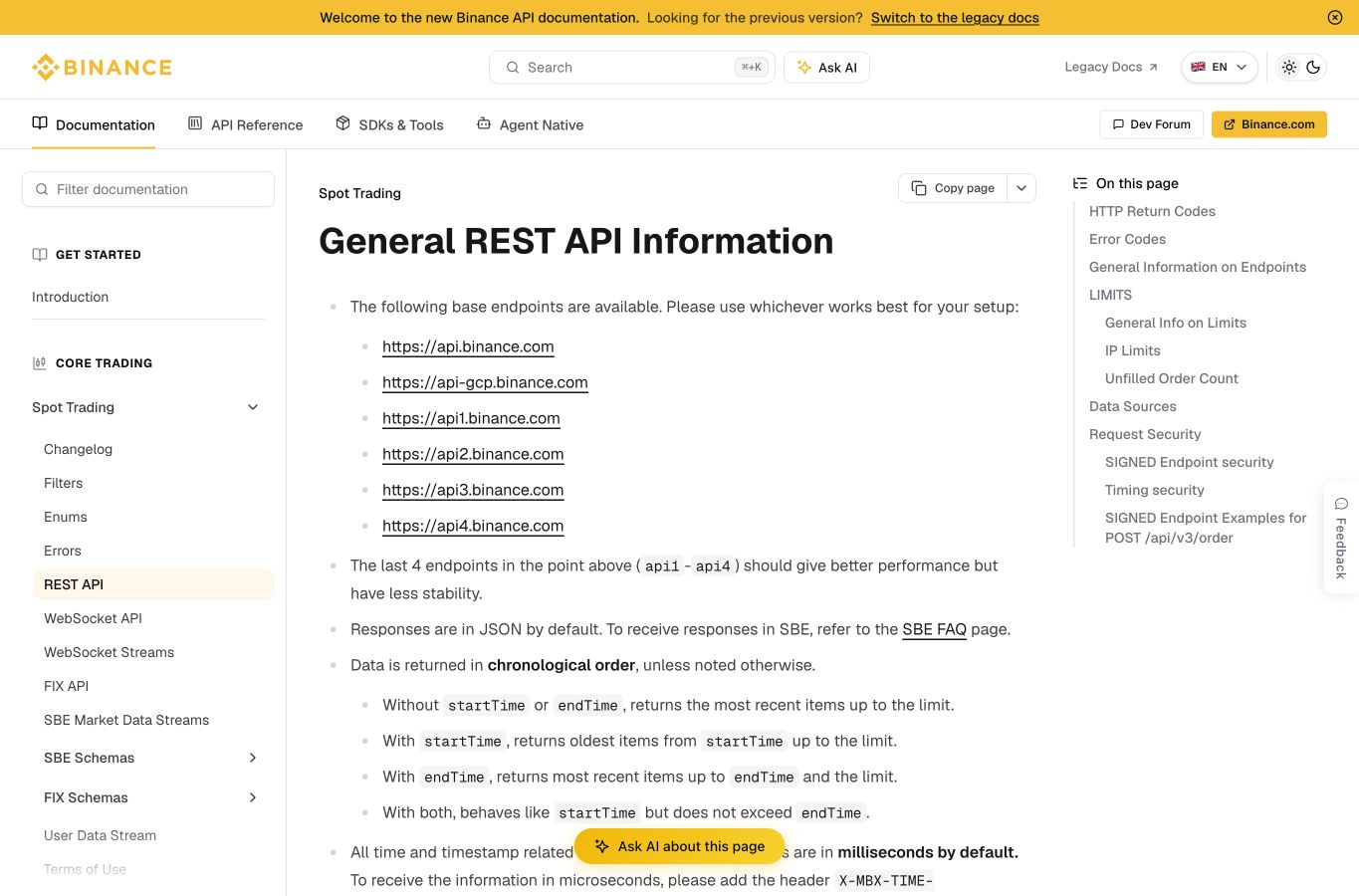Jump to Unfilled Order Count section

1172,378
